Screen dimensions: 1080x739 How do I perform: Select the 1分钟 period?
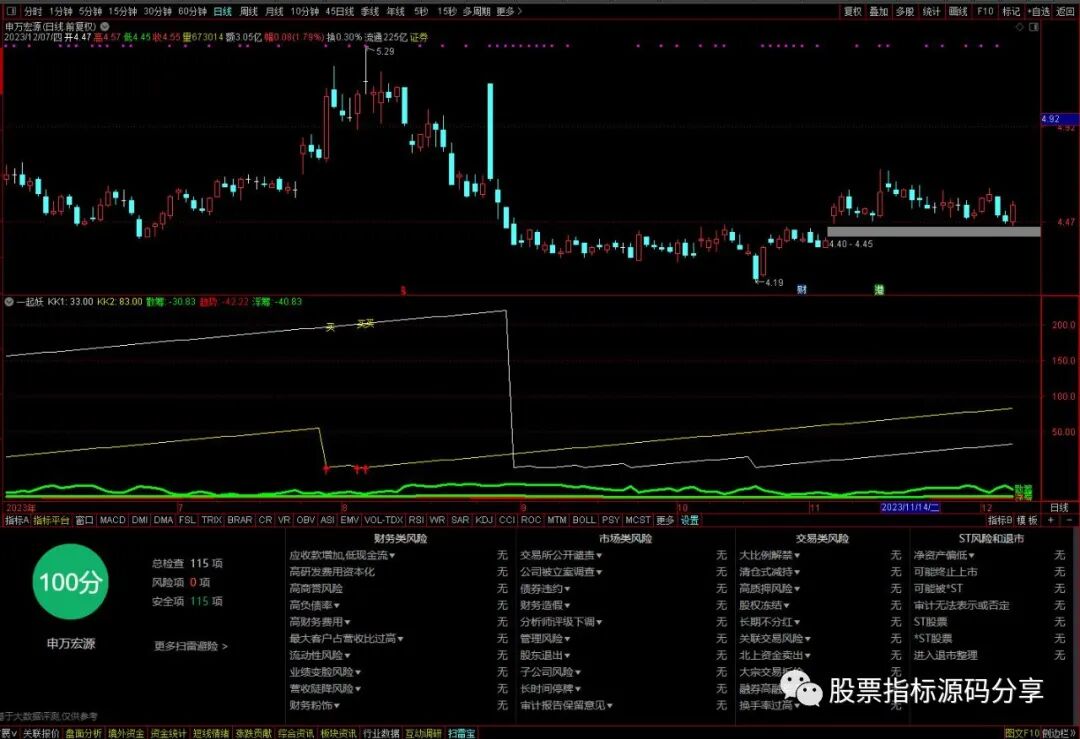[x=61, y=11]
